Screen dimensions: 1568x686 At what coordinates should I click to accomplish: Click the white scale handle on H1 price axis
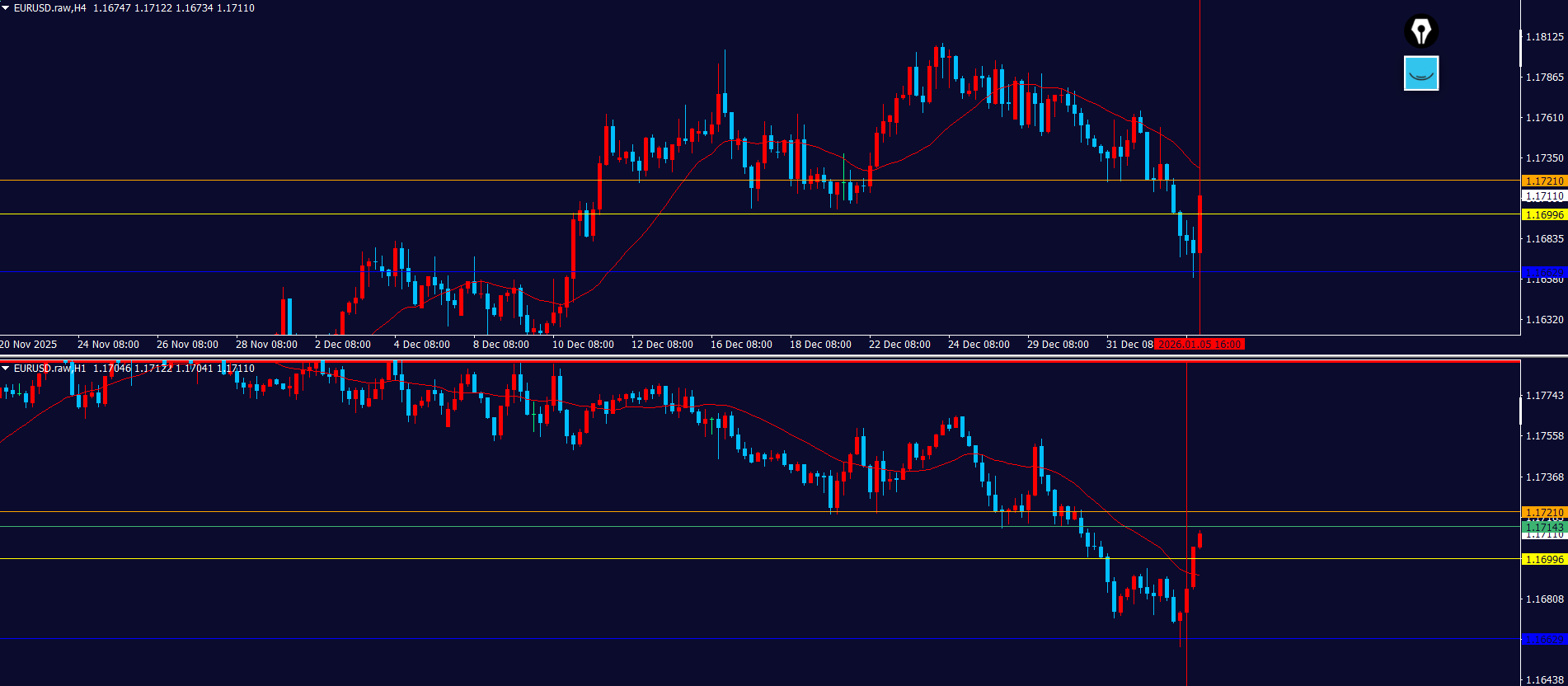(x=1521, y=410)
